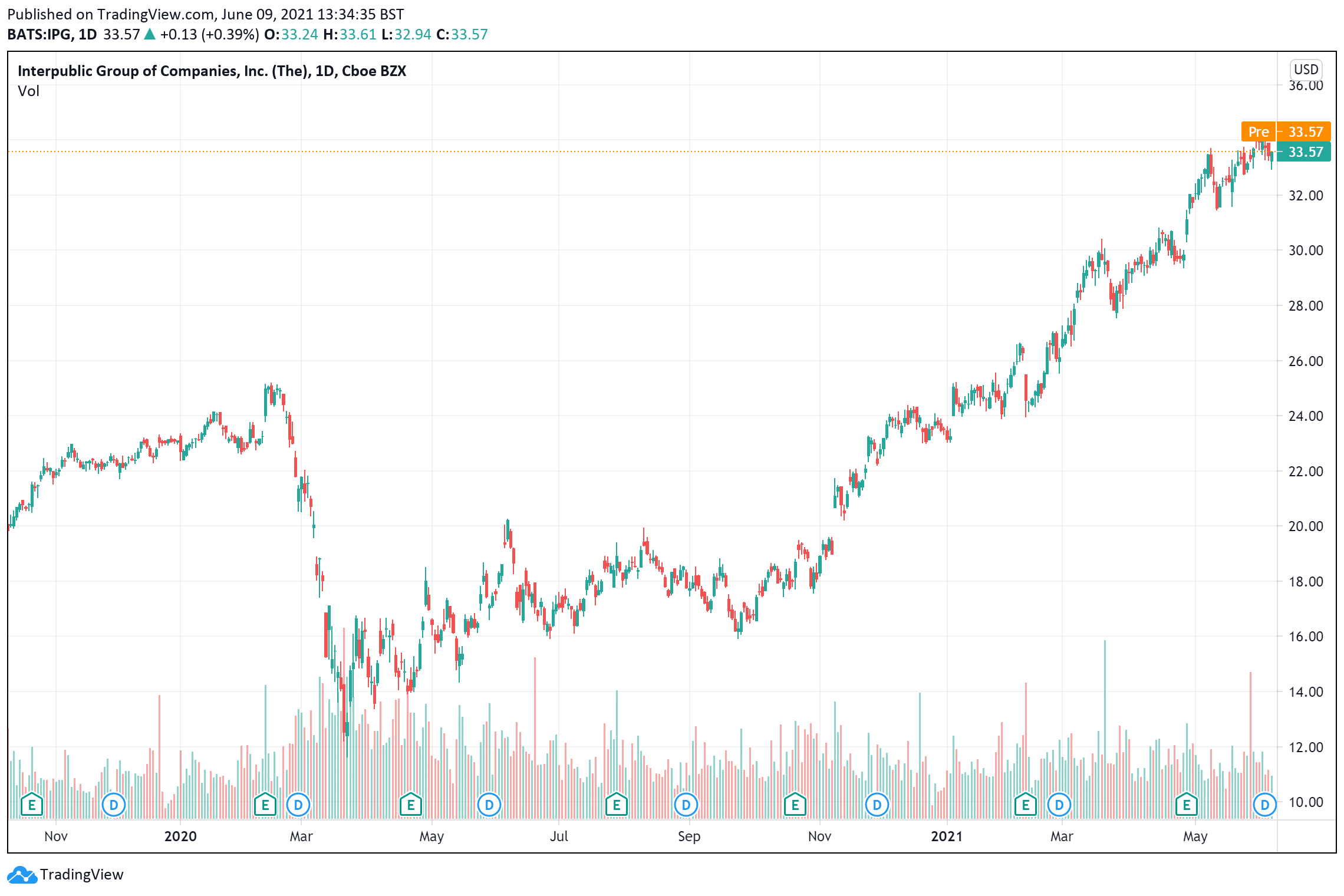Click the April 2020 earnings E marker

click(x=411, y=805)
